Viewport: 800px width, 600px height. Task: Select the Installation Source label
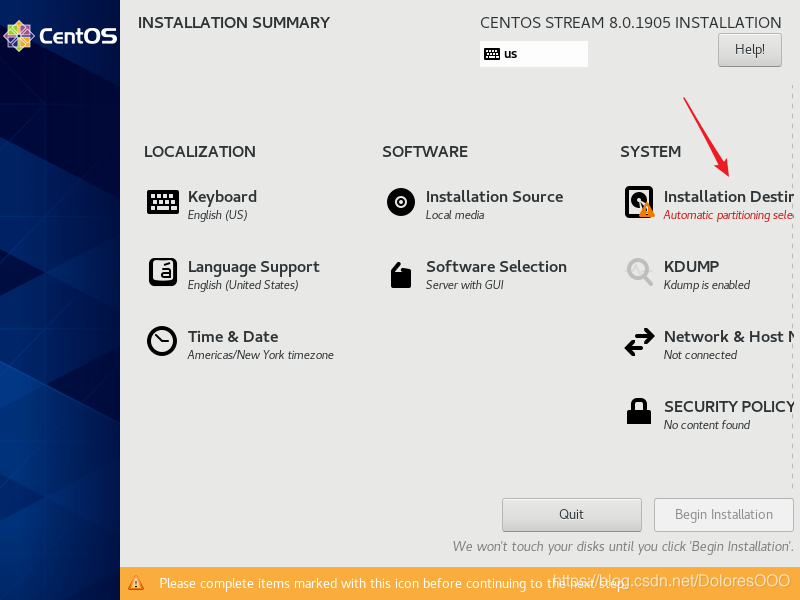pyautogui.click(x=494, y=197)
